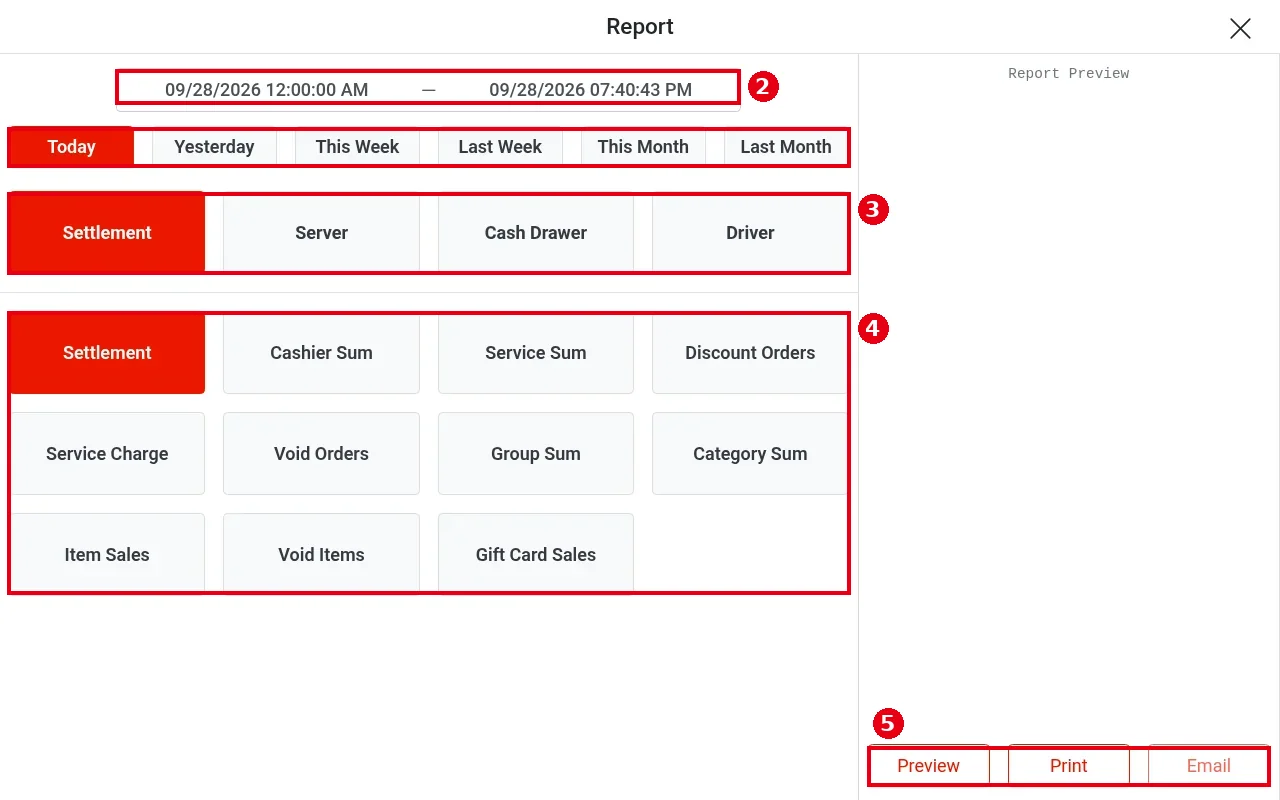Open the end date 07:40:43 PM field
1280x800 pixels.
click(x=590, y=90)
